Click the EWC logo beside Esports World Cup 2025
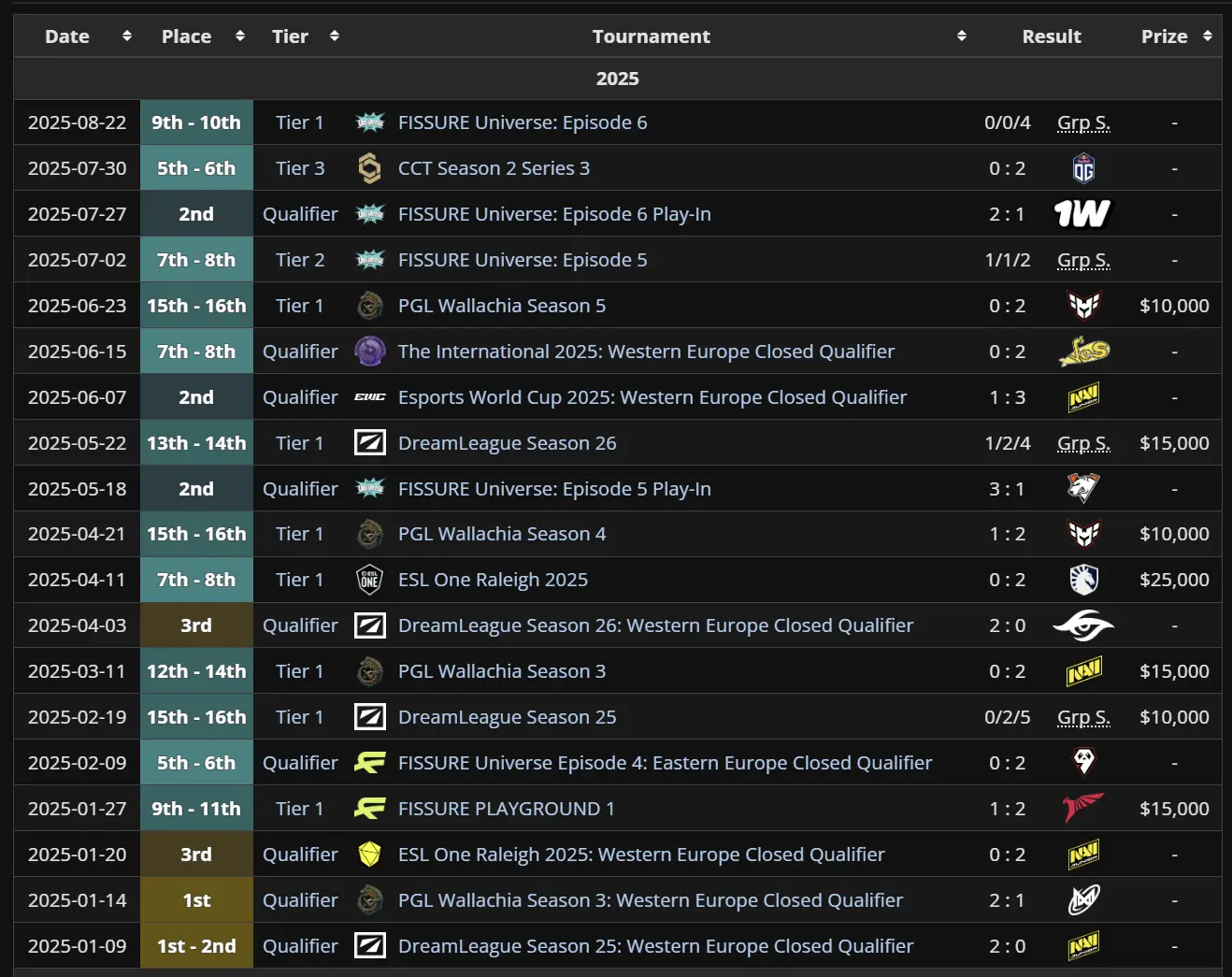This screenshot has height=977, width=1232. tap(370, 397)
